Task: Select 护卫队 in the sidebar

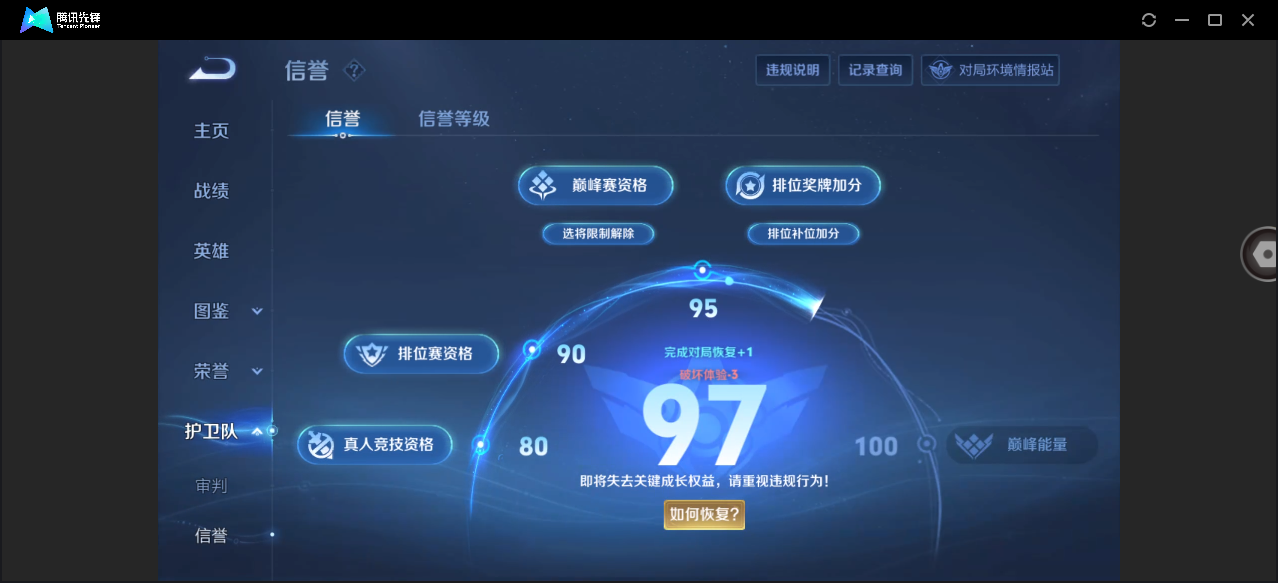Action: [211, 431]
